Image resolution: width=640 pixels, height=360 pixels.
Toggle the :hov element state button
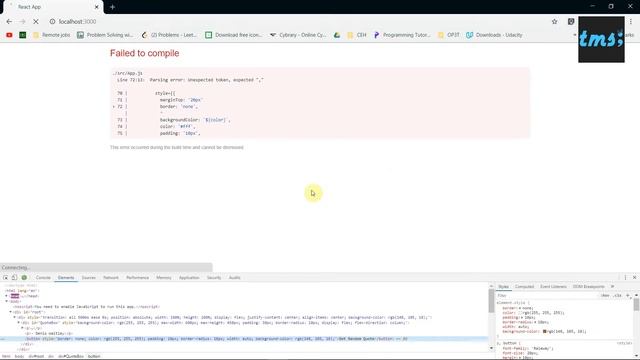tap(605, 295)
